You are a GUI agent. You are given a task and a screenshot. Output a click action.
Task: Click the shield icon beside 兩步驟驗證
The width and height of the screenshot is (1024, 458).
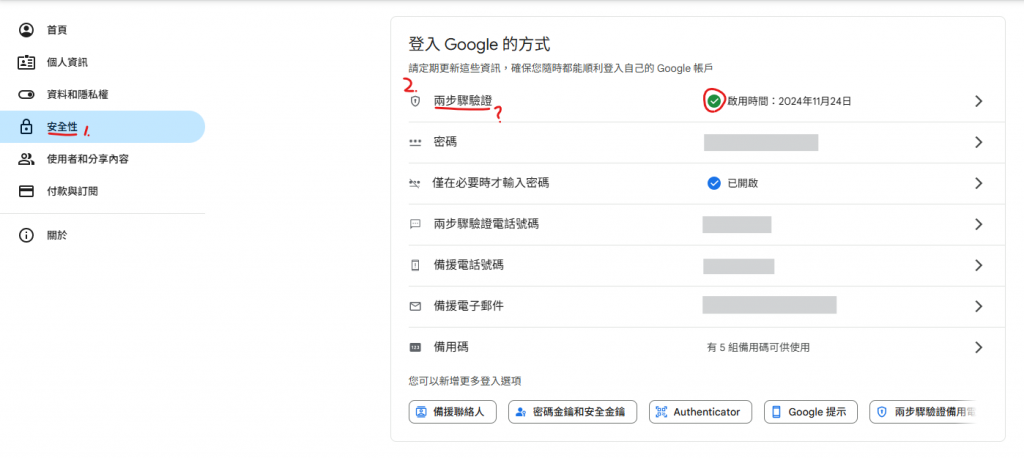(415, 102)
